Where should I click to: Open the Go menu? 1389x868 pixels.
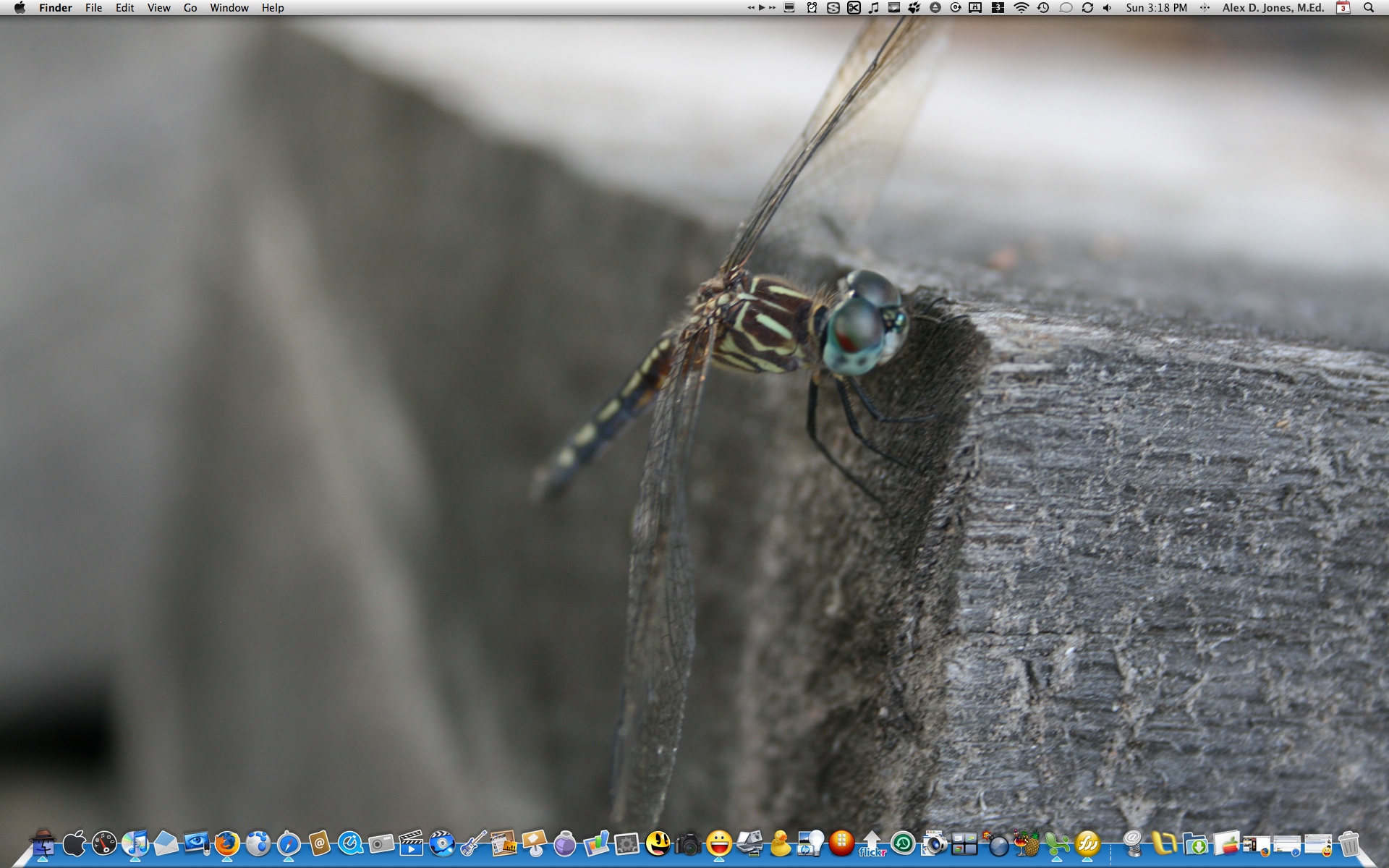point(190,8)
